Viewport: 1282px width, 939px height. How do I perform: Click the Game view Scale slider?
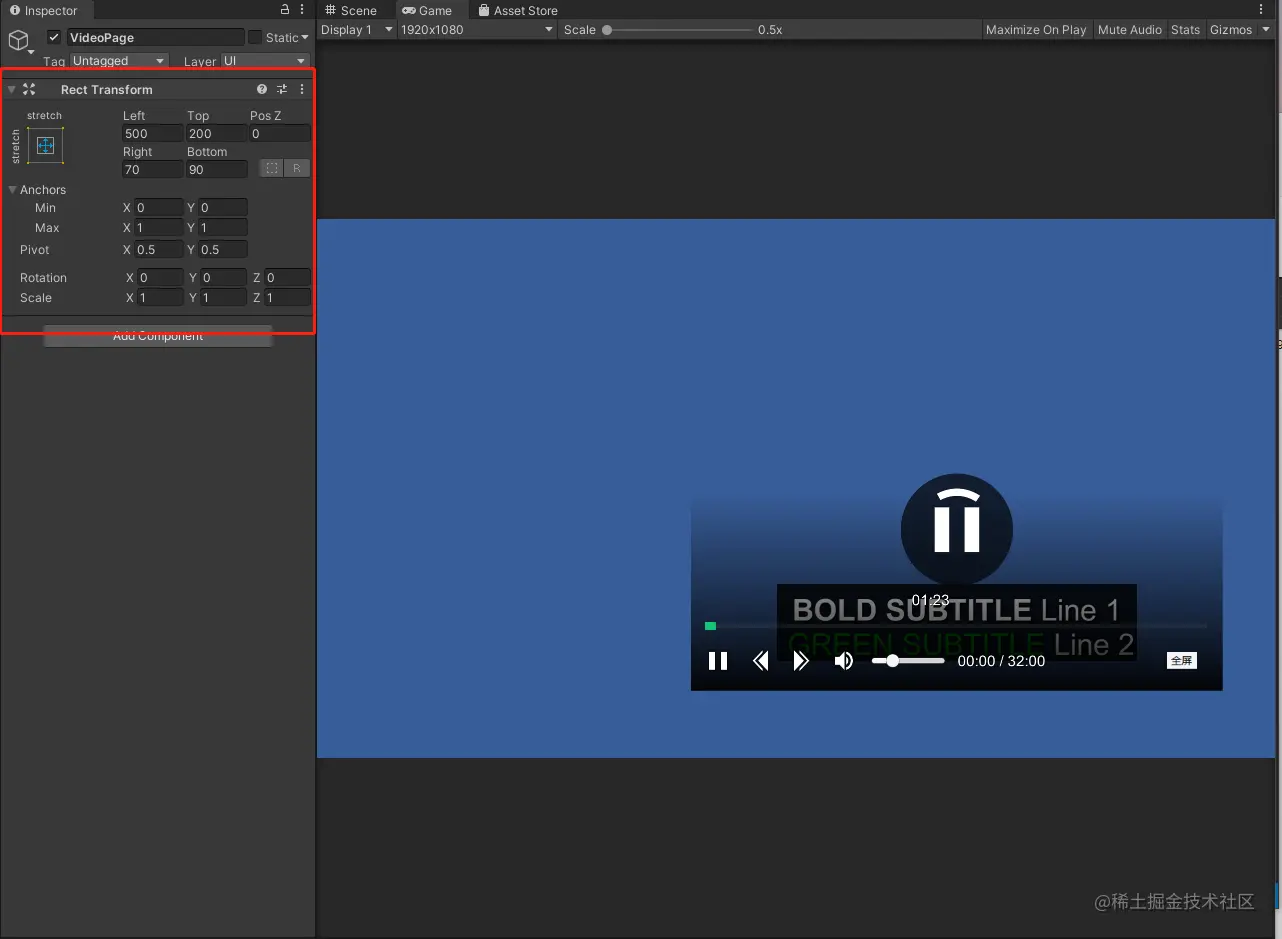pos(679,30)
